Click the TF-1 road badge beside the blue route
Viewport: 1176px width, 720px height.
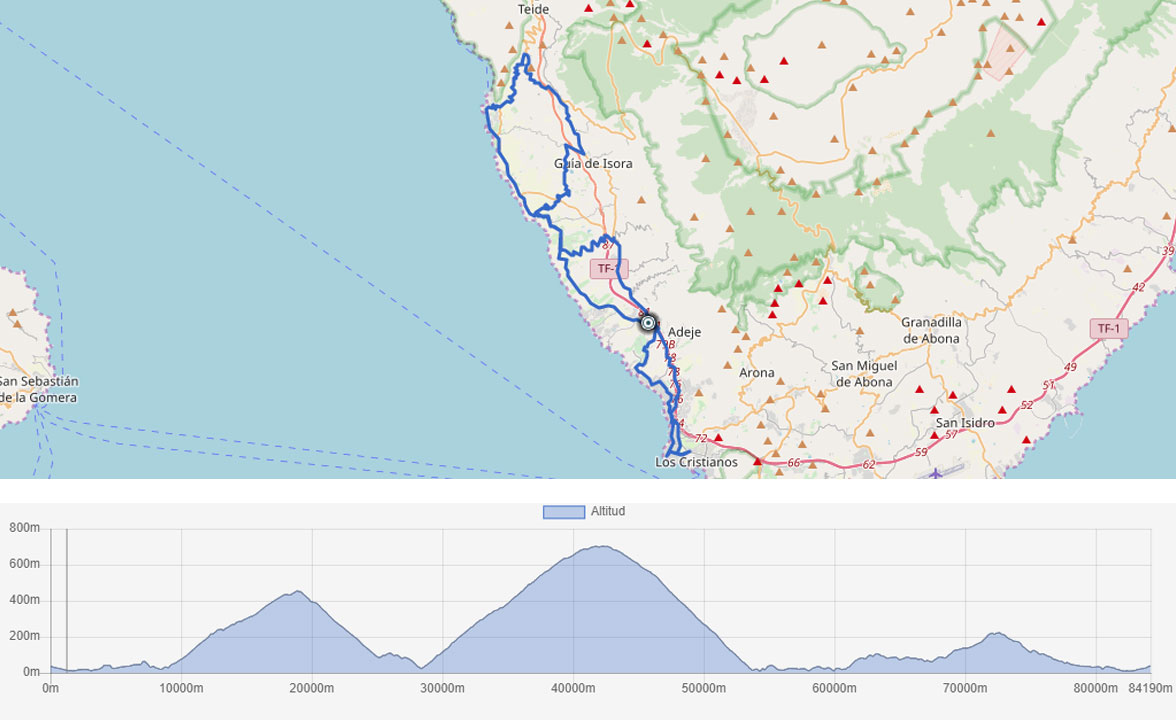tap(608, 268)
